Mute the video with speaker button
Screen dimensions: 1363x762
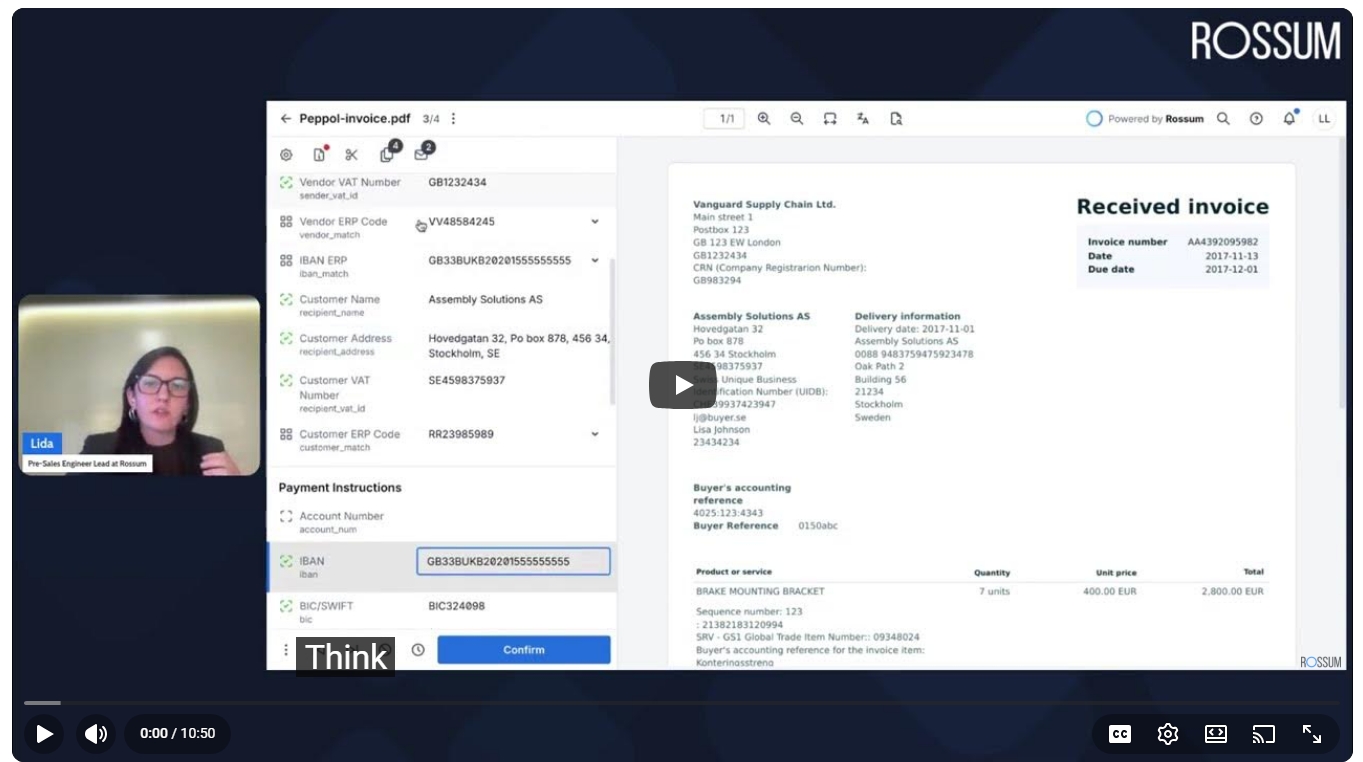tap(96, 734)
